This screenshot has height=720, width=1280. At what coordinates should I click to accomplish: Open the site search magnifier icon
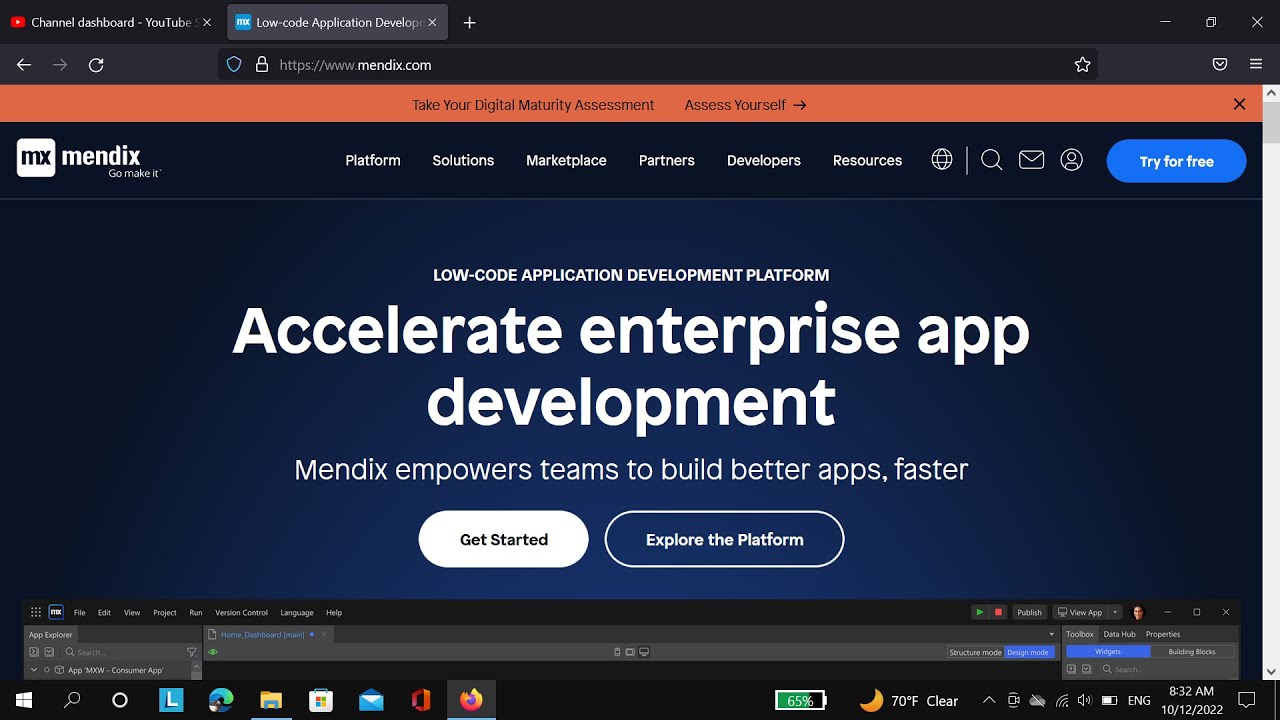991,160
